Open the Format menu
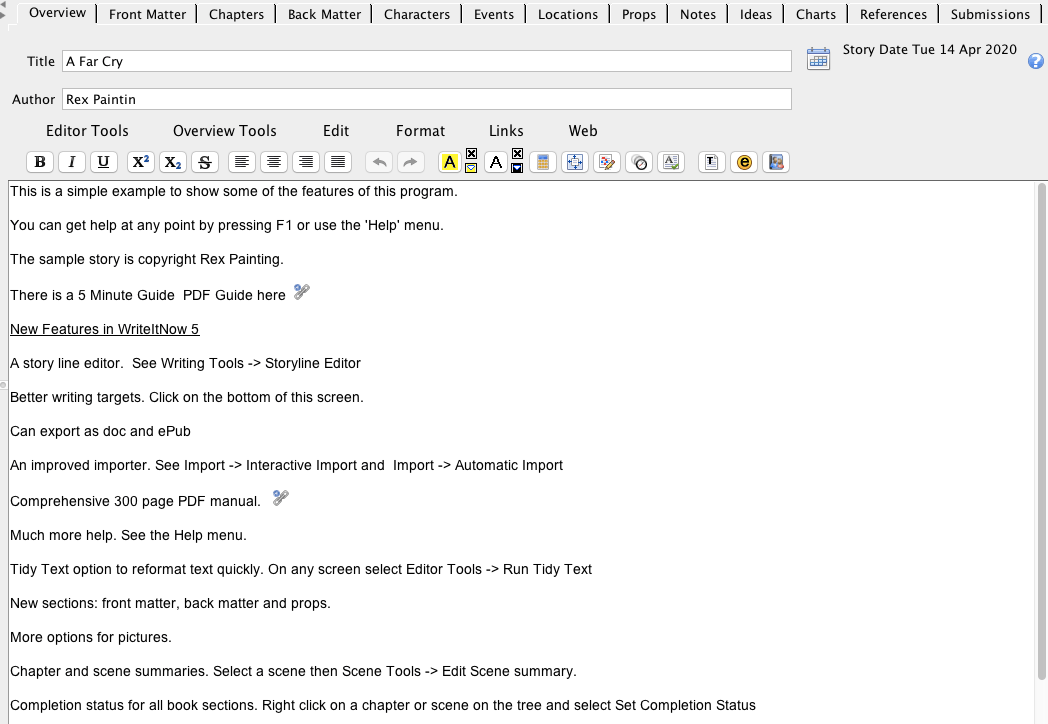The height and width of the screenshot is (724, 1048). [420, 130]
